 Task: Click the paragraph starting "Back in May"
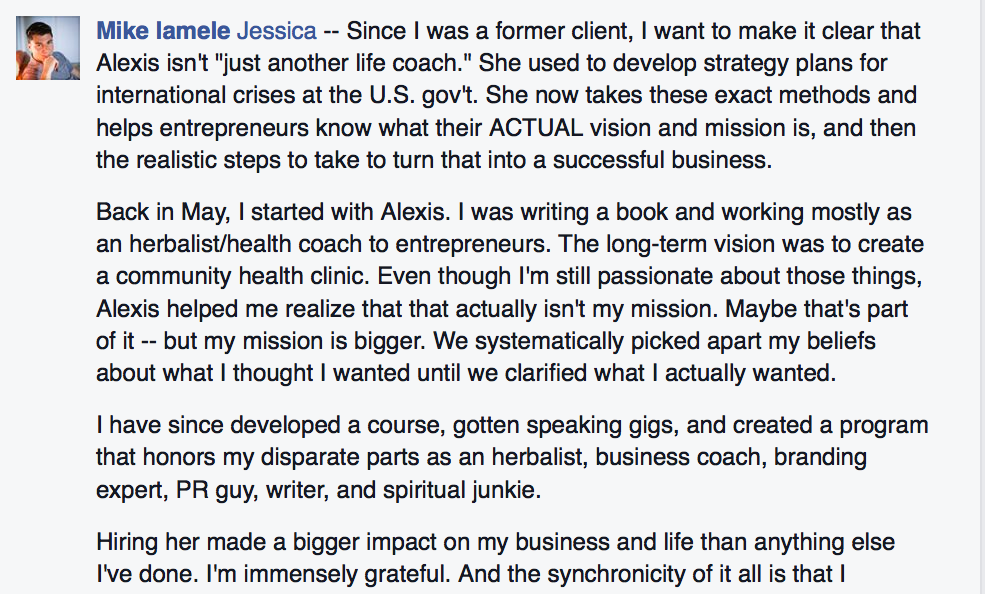510,293
